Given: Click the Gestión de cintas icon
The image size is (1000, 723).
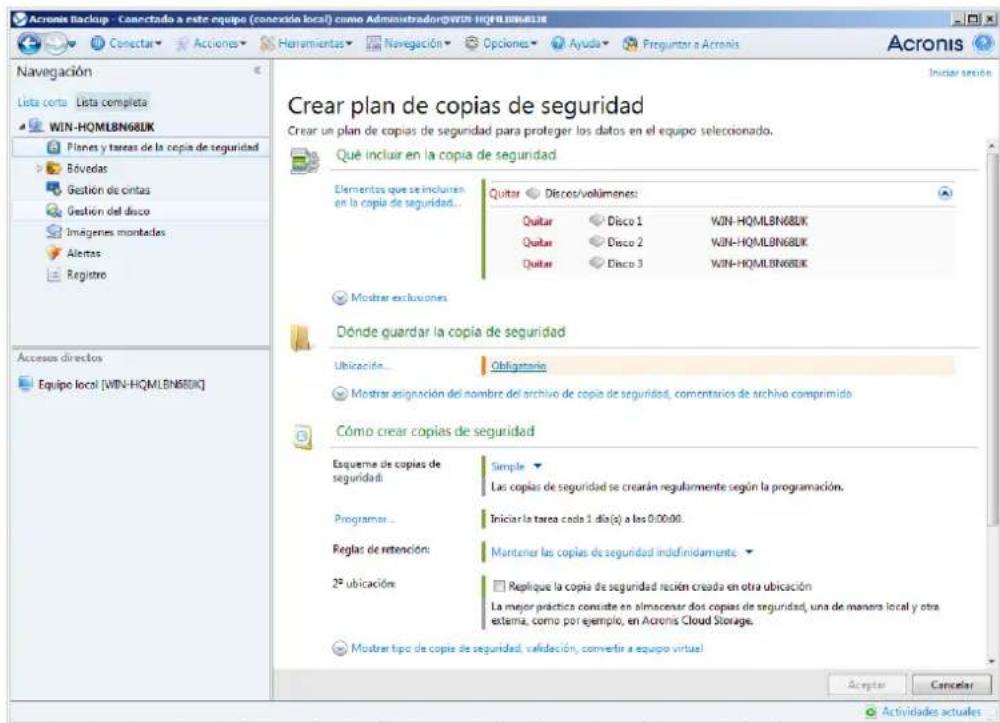Looking at the screenshot, I should click(54, 189).
